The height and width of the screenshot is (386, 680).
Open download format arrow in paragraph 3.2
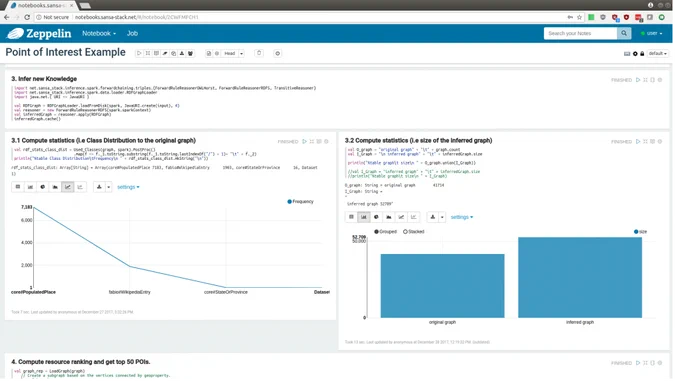coord(442,217)
